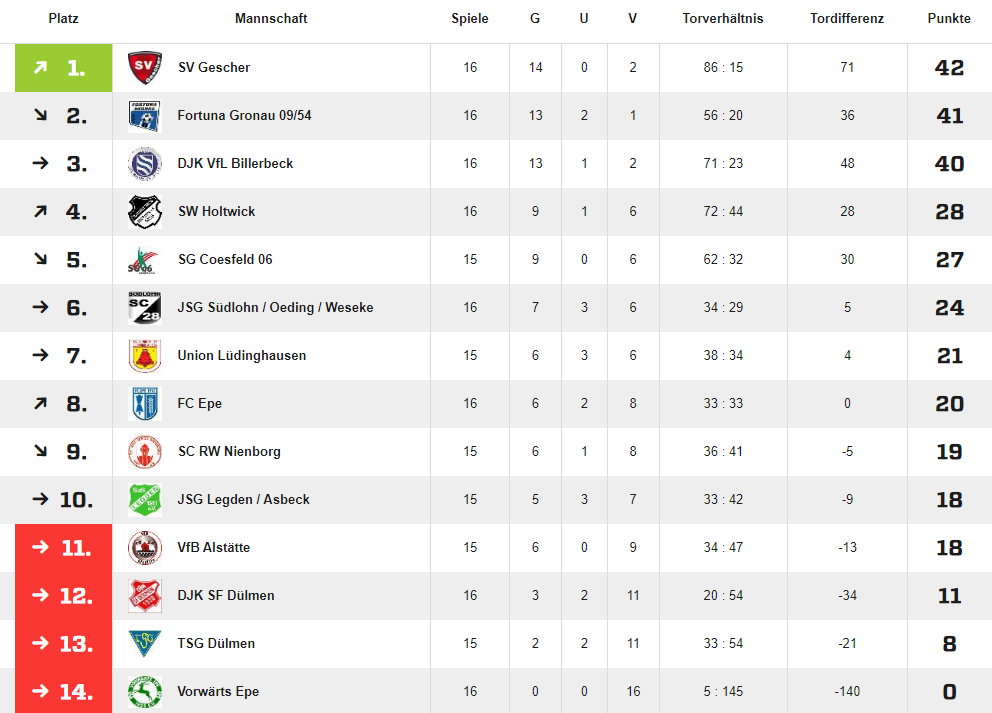
Task: Open the DJK SF Dülmen team link
Action: pyautogui.click(x=226, y=595)
